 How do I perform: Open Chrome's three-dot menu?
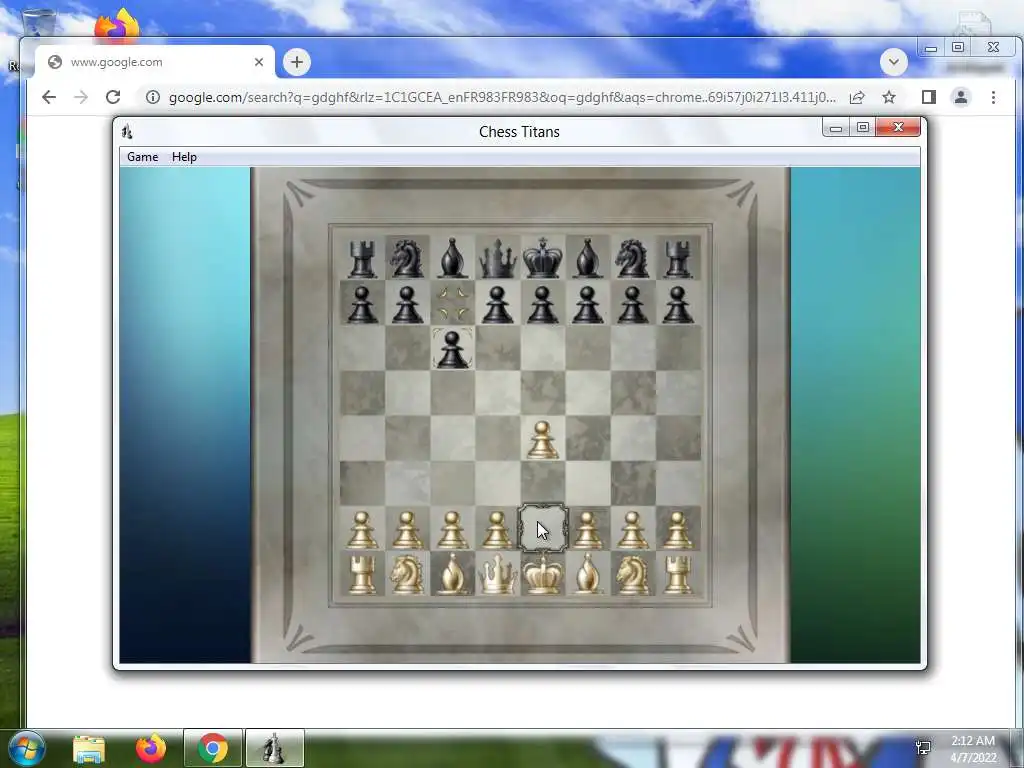(x=993, y=97)
